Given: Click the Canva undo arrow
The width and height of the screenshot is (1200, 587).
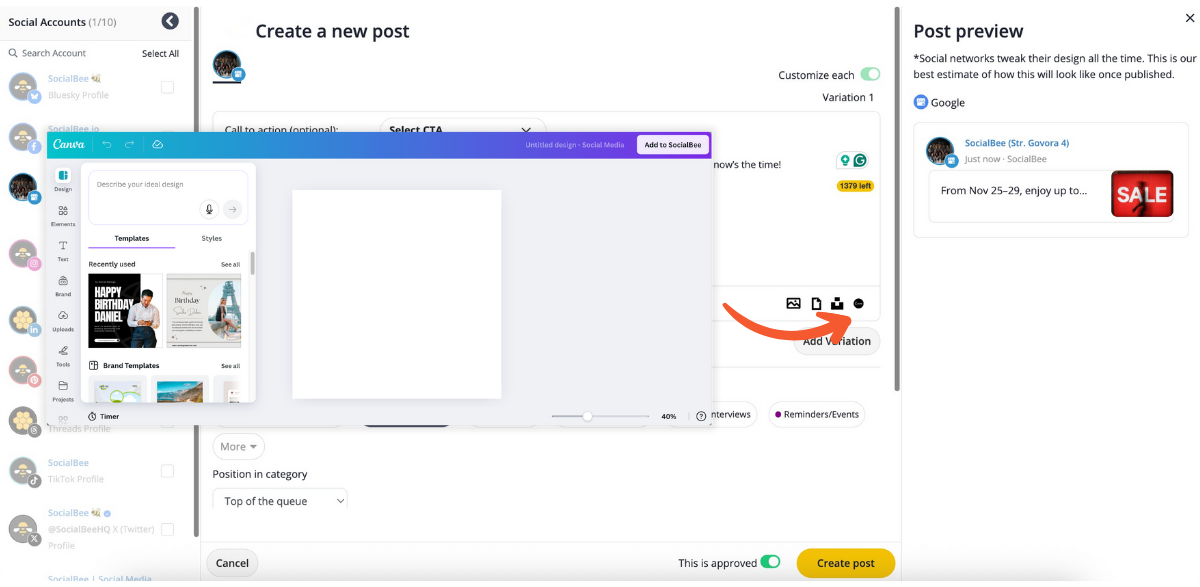Looking at the screenshot, I should [107, 145].
